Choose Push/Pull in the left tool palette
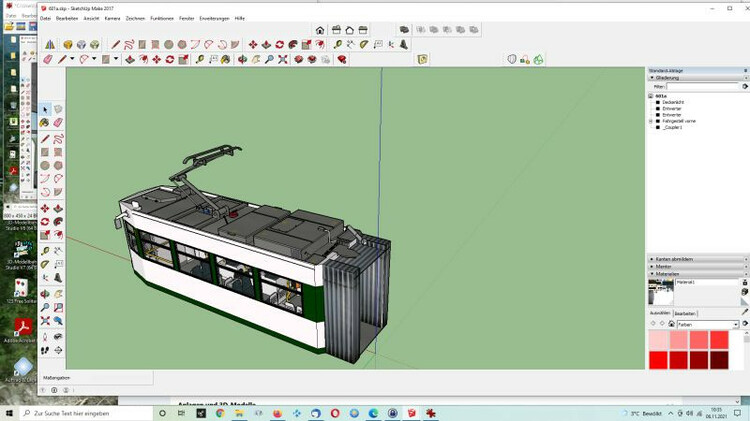 click(58, 209)
